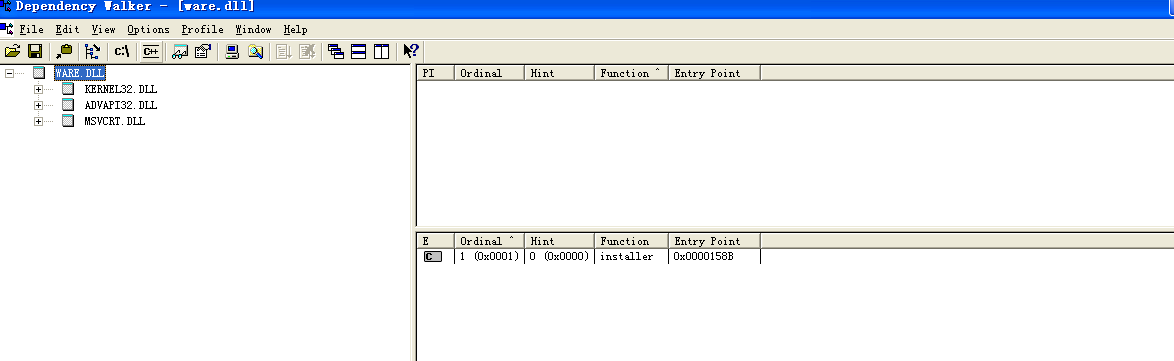1174x361 pixels.
Task: Select the ordinal cell 1 (0x0001)
Action: point(489,257)
